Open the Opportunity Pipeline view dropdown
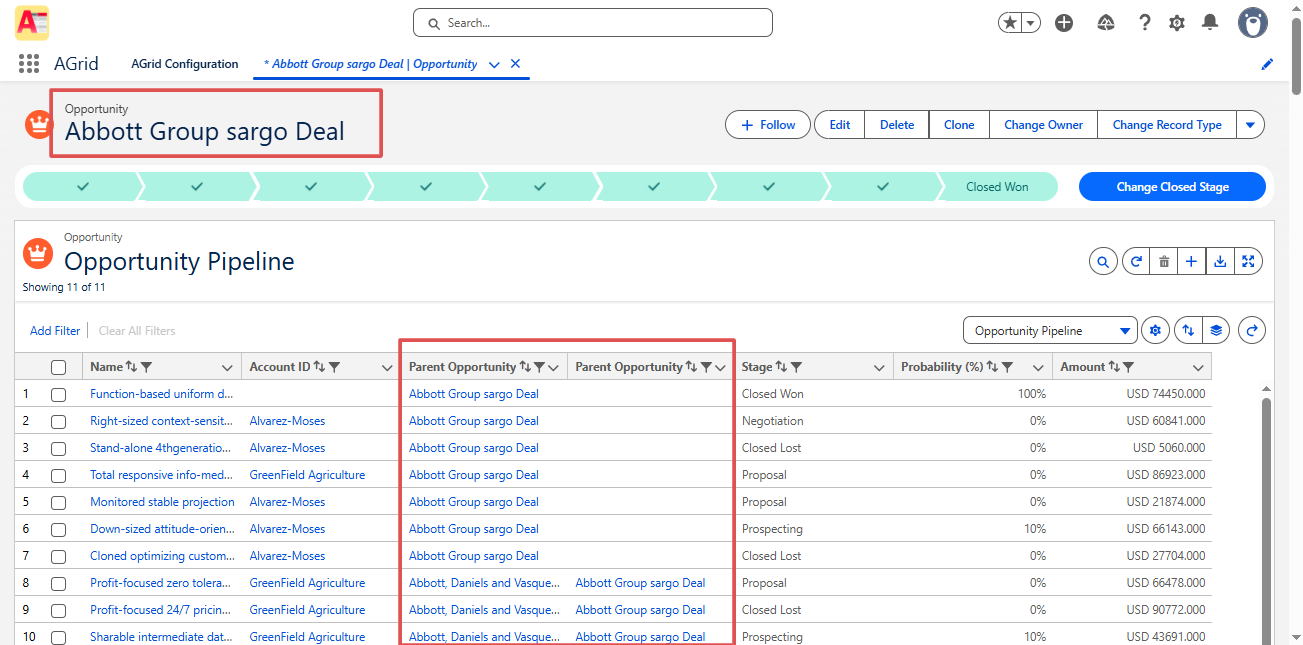 (1050, 331)
